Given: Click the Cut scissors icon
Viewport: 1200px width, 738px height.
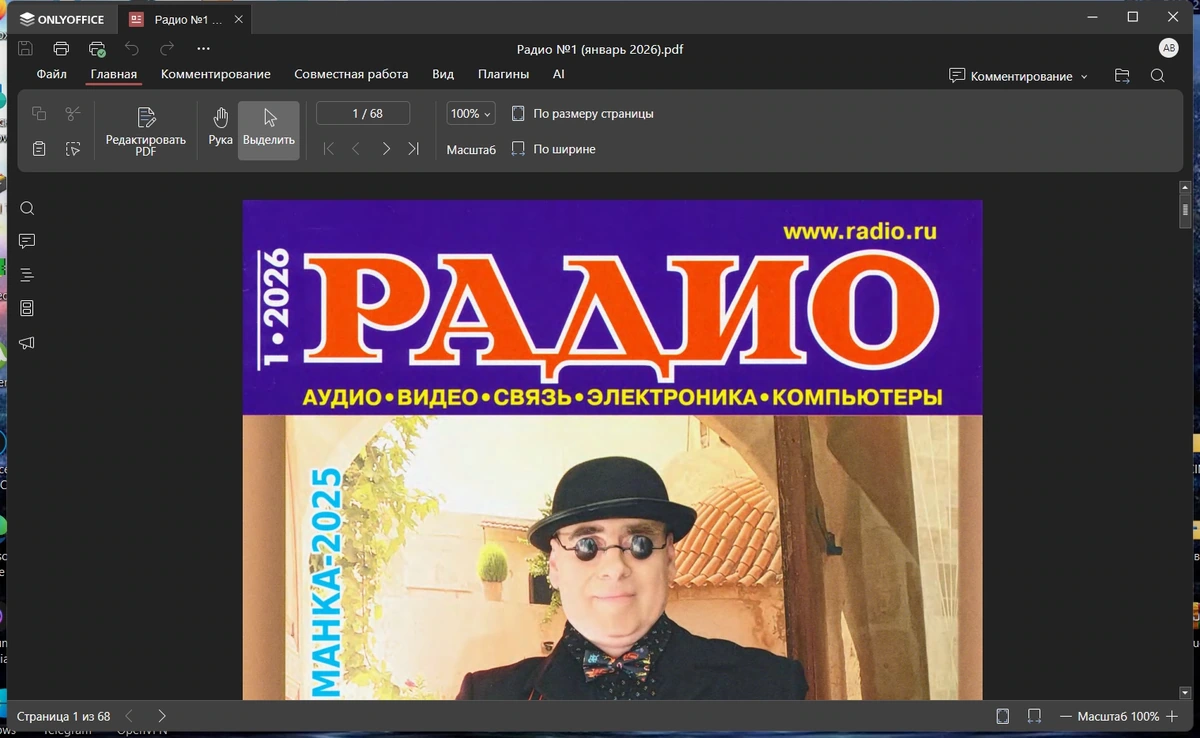Looking at the screenshot, I should [x=73, y=114].
